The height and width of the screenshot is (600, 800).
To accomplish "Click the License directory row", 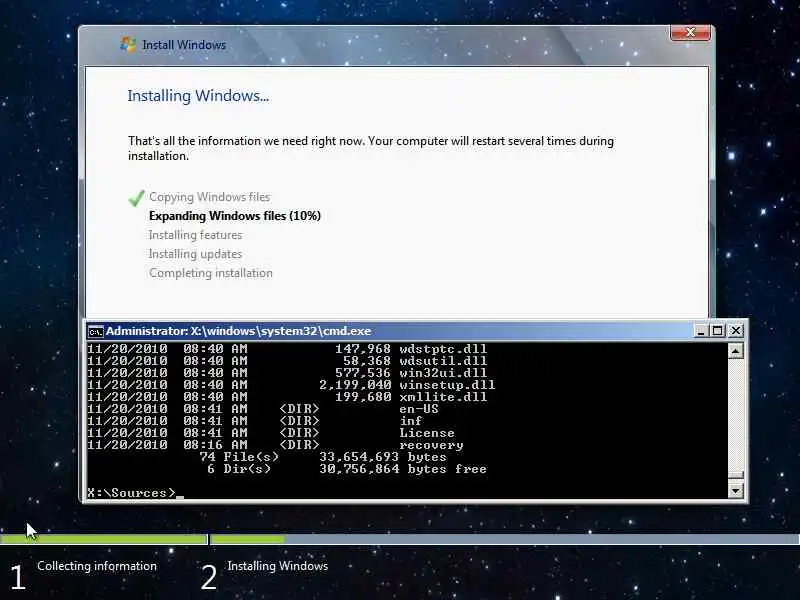I will point(271,433).
